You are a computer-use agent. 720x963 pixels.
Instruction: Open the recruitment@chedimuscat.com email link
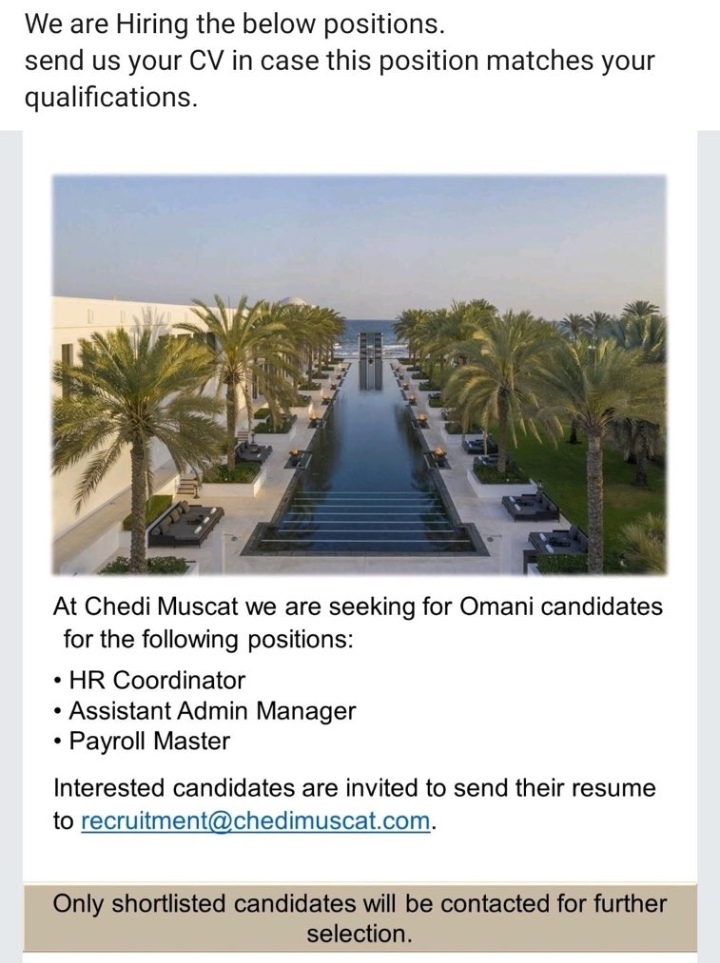256,821
